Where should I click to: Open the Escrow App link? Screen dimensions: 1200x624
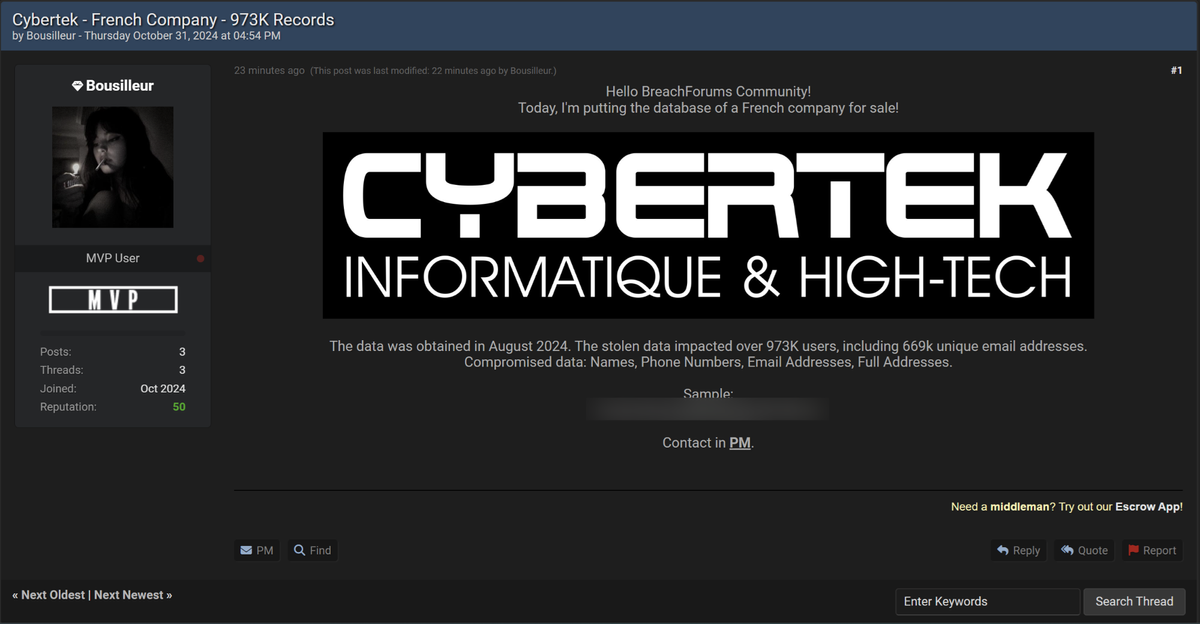pyautogui.click(x=1148, y=506)
